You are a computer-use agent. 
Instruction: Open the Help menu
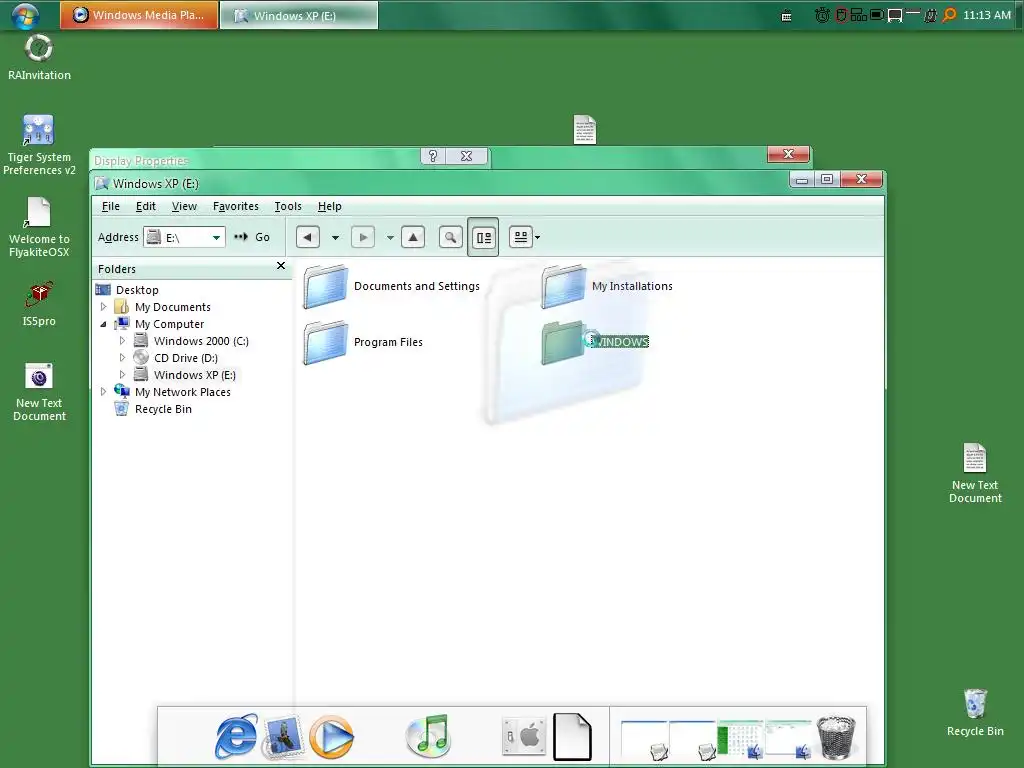click(x=330, y=206)
